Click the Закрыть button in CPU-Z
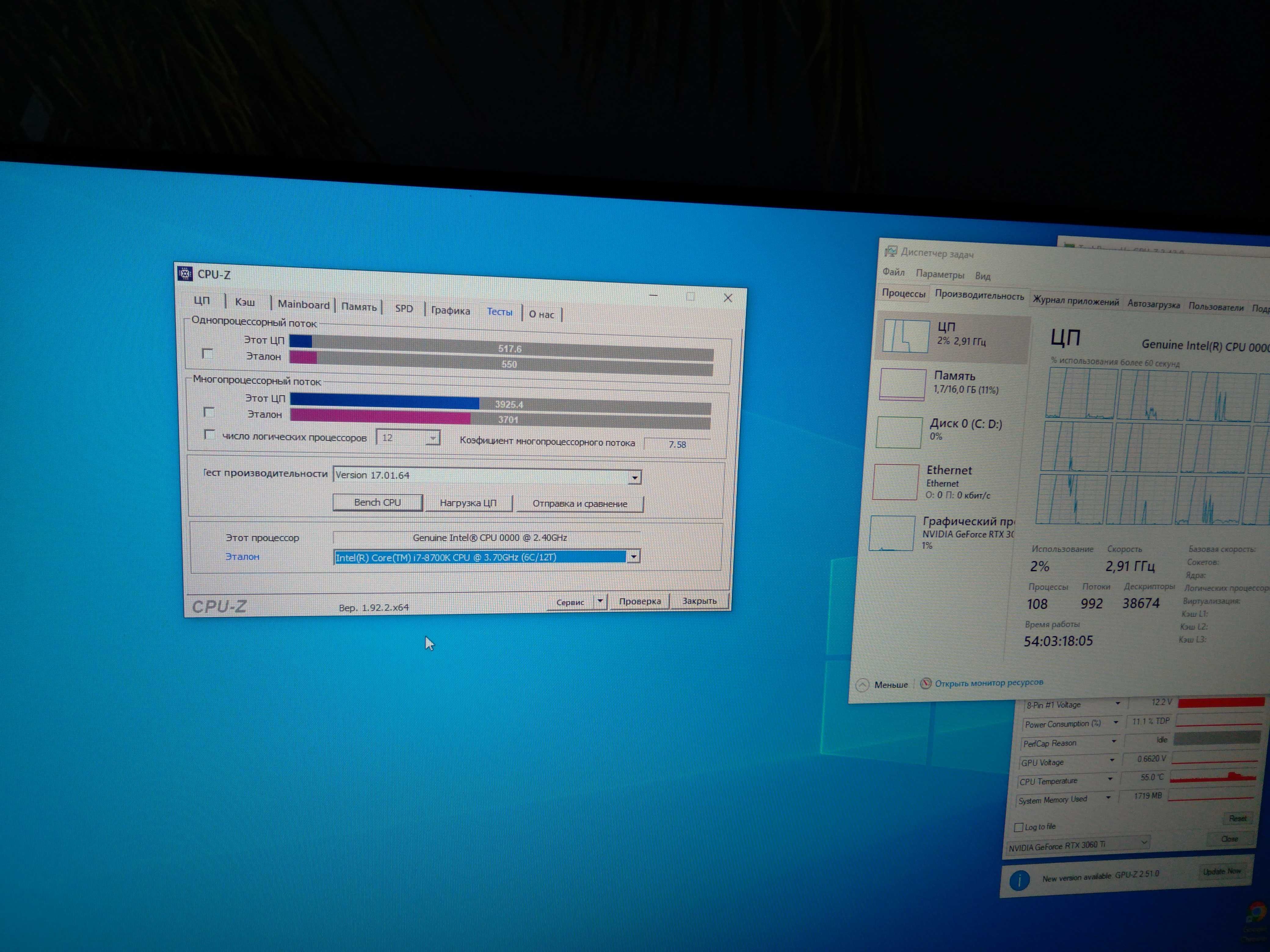Image resolution: width=1270 pixels, height=952 pixels. click(x=699, y=600)
